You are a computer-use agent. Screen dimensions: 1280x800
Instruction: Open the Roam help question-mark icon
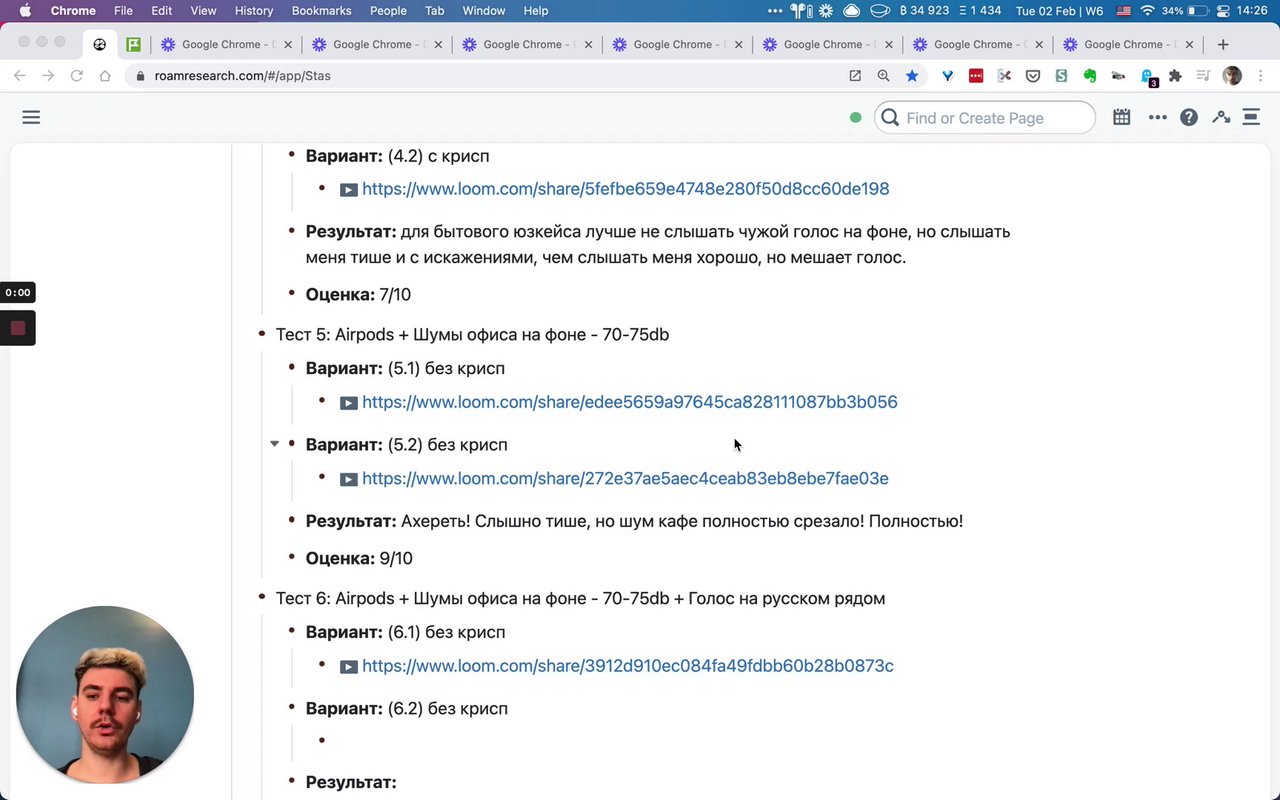tap(1188, 117)
